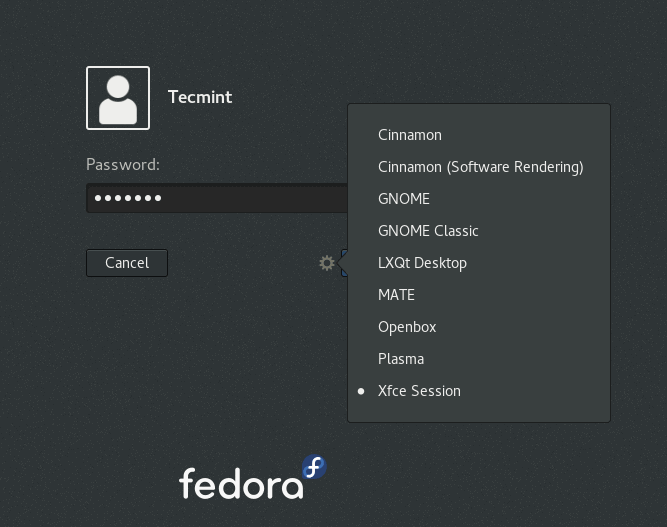The image size is (667, 527).
Task: Switch to GNOME Classic session
Action: tap(428, 231)
